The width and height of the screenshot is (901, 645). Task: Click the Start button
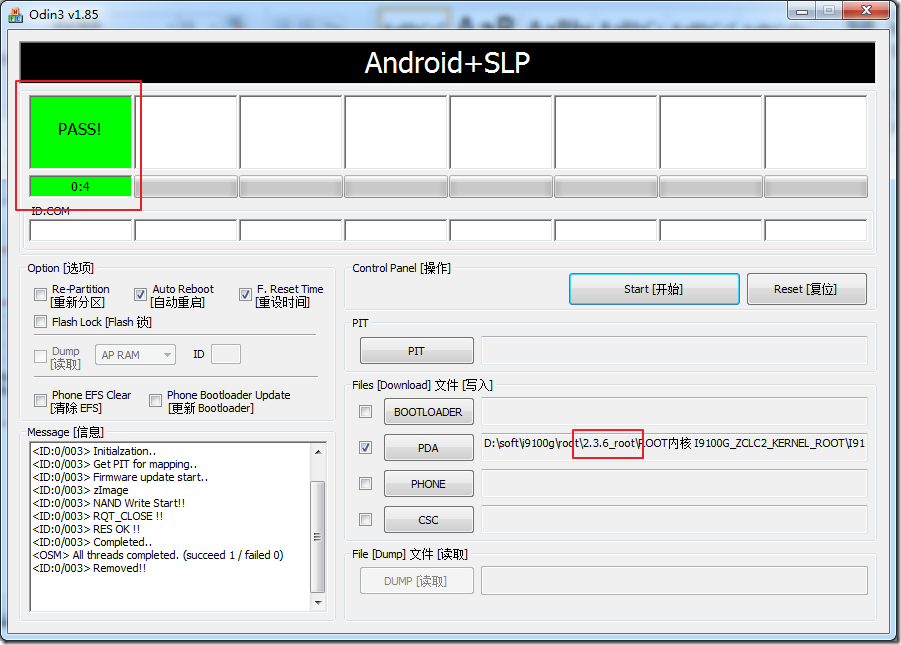point(654,289)
